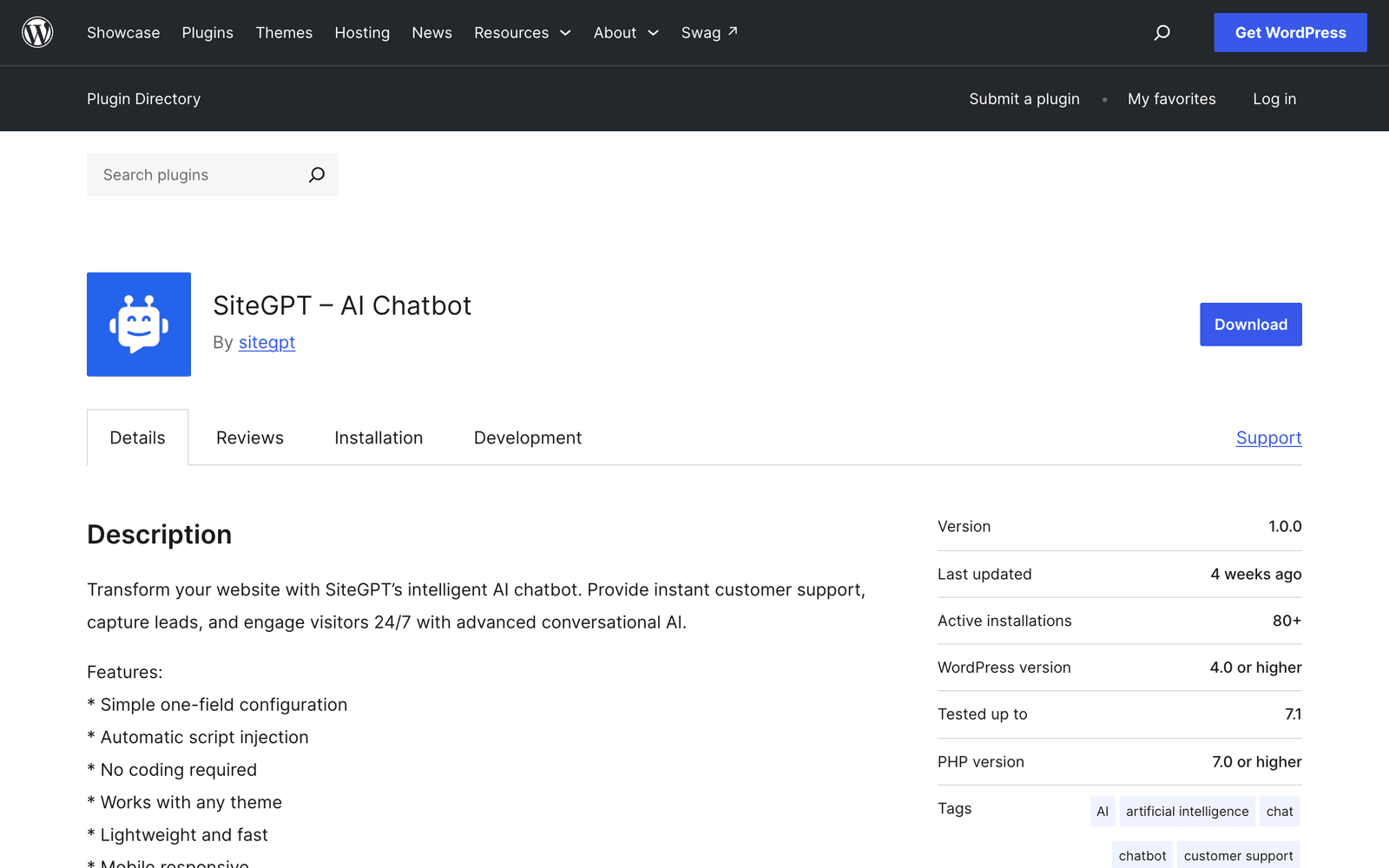Click 'Works with any theme' feature line

[184, 802]
